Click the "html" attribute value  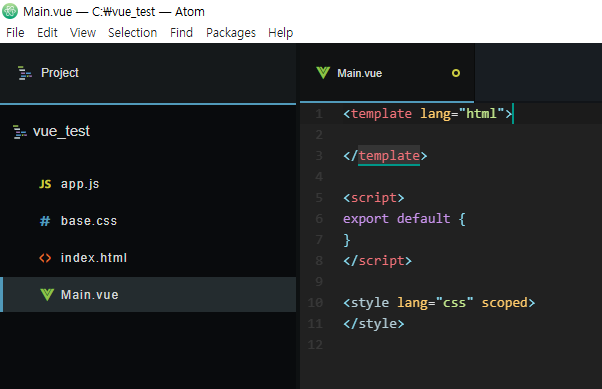[481, 113]
